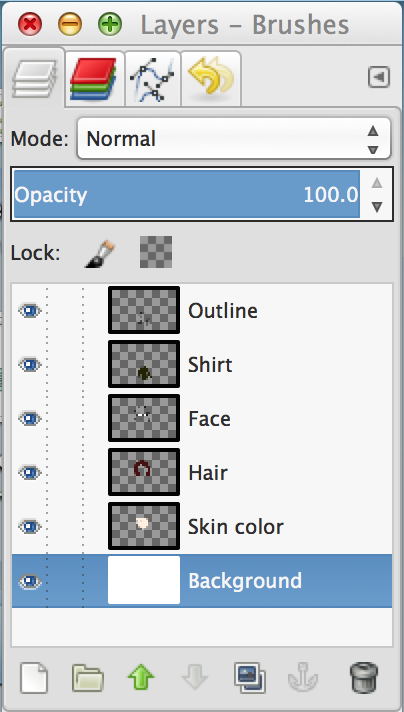Select the Face layer thumbnail
The height and width of the screenshot is (712, 404).
144,418
